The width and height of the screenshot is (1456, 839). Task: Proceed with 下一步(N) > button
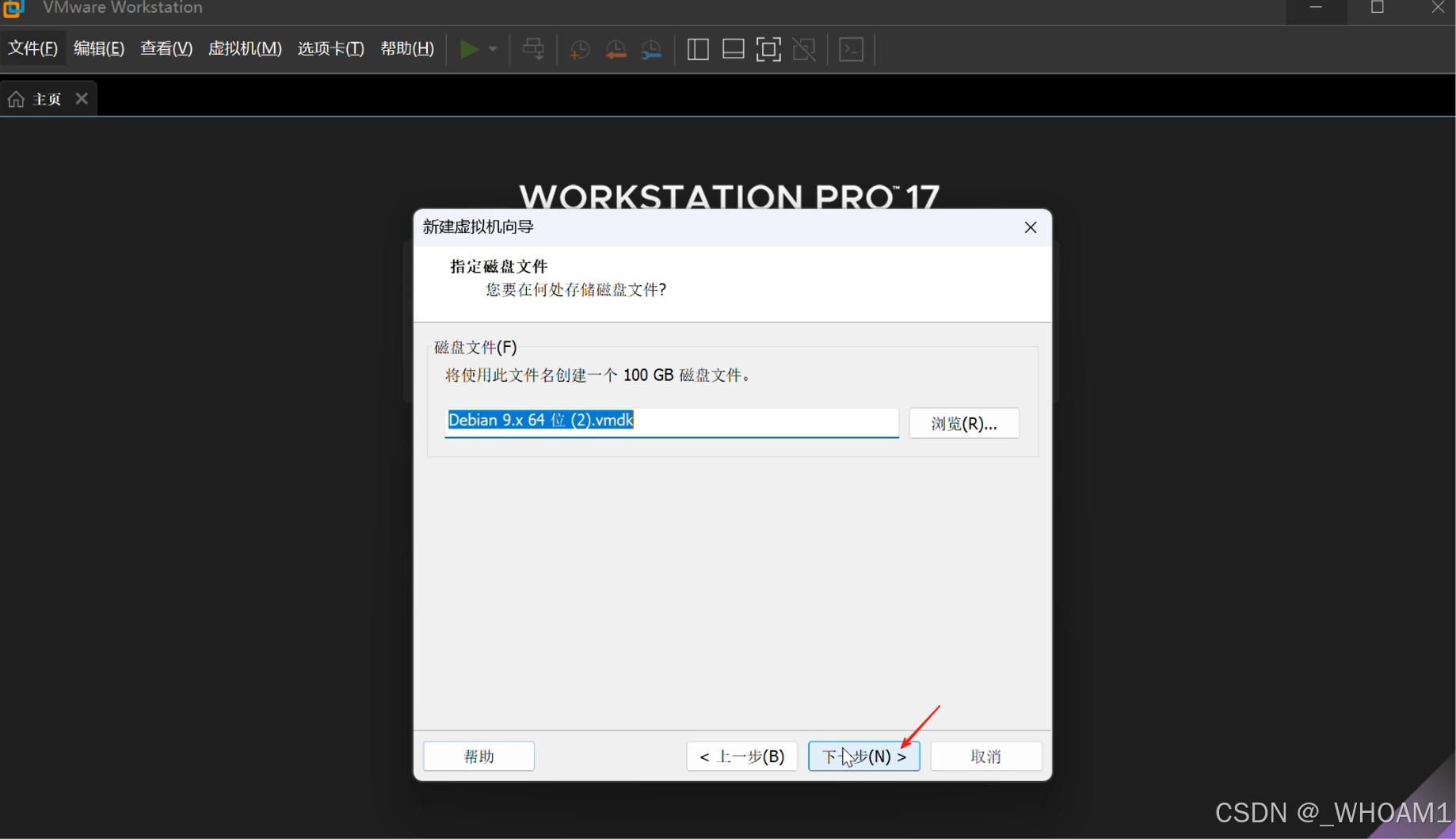click(864, 757)
